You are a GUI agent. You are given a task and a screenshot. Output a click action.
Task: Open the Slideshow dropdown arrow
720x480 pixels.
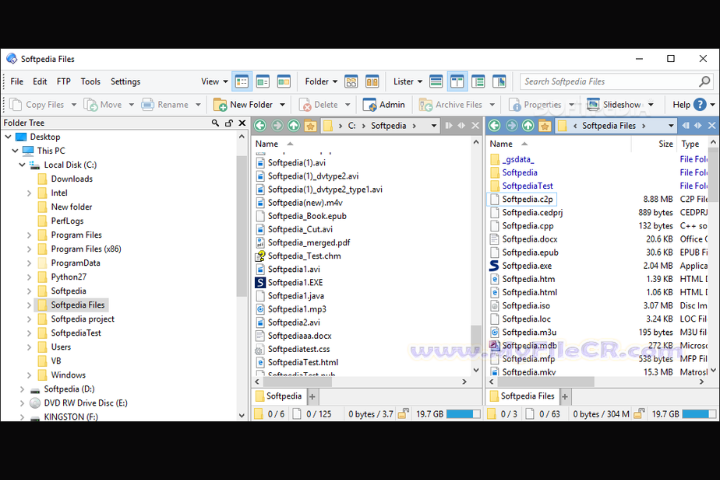coord(651,105)
